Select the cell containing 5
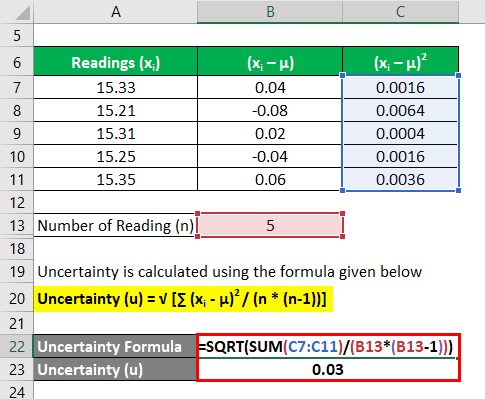Screen dimensions: 485x399 [270, 225]
